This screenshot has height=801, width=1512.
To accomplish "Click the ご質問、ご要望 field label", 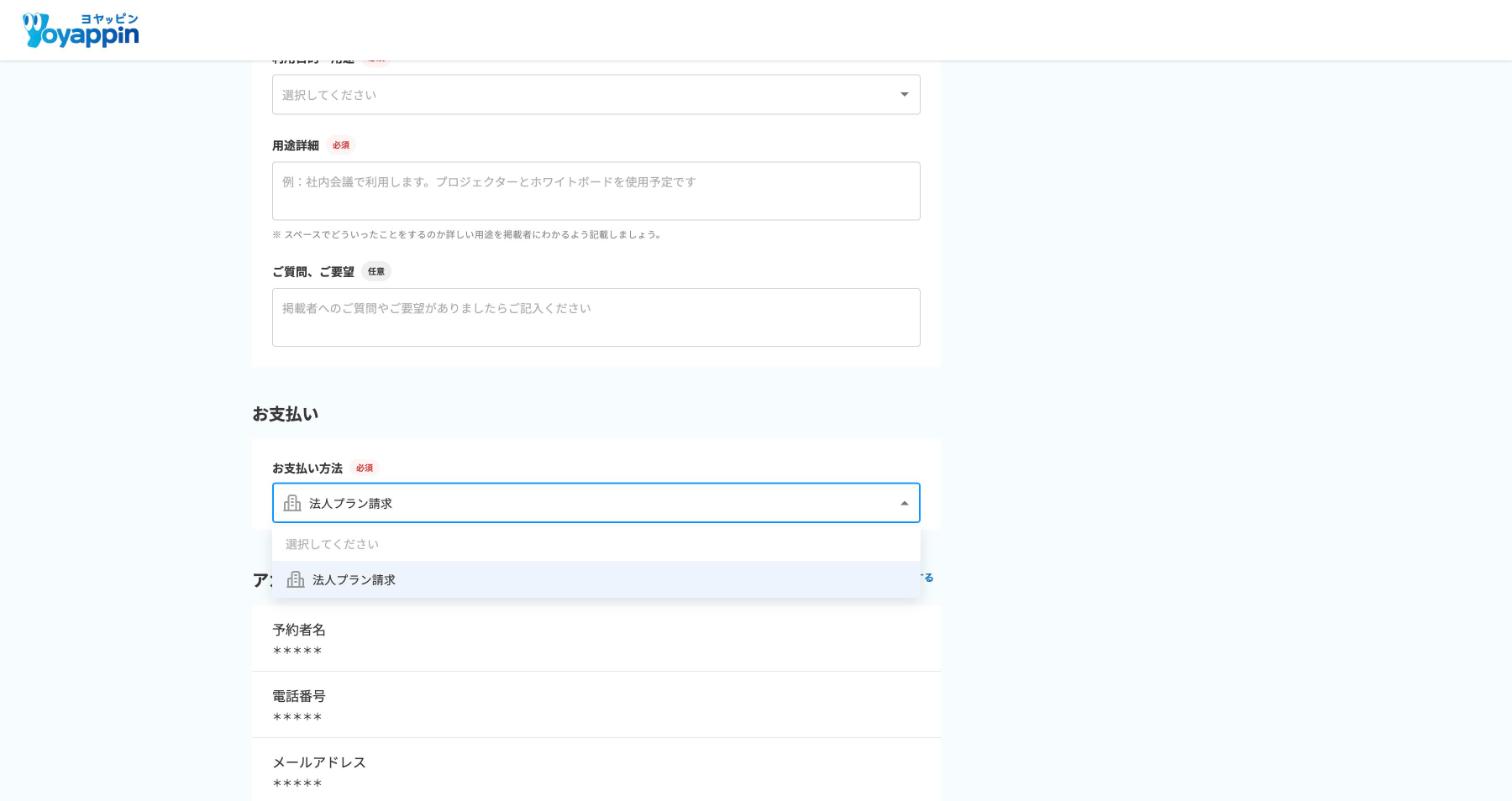I will coord(313,272).
